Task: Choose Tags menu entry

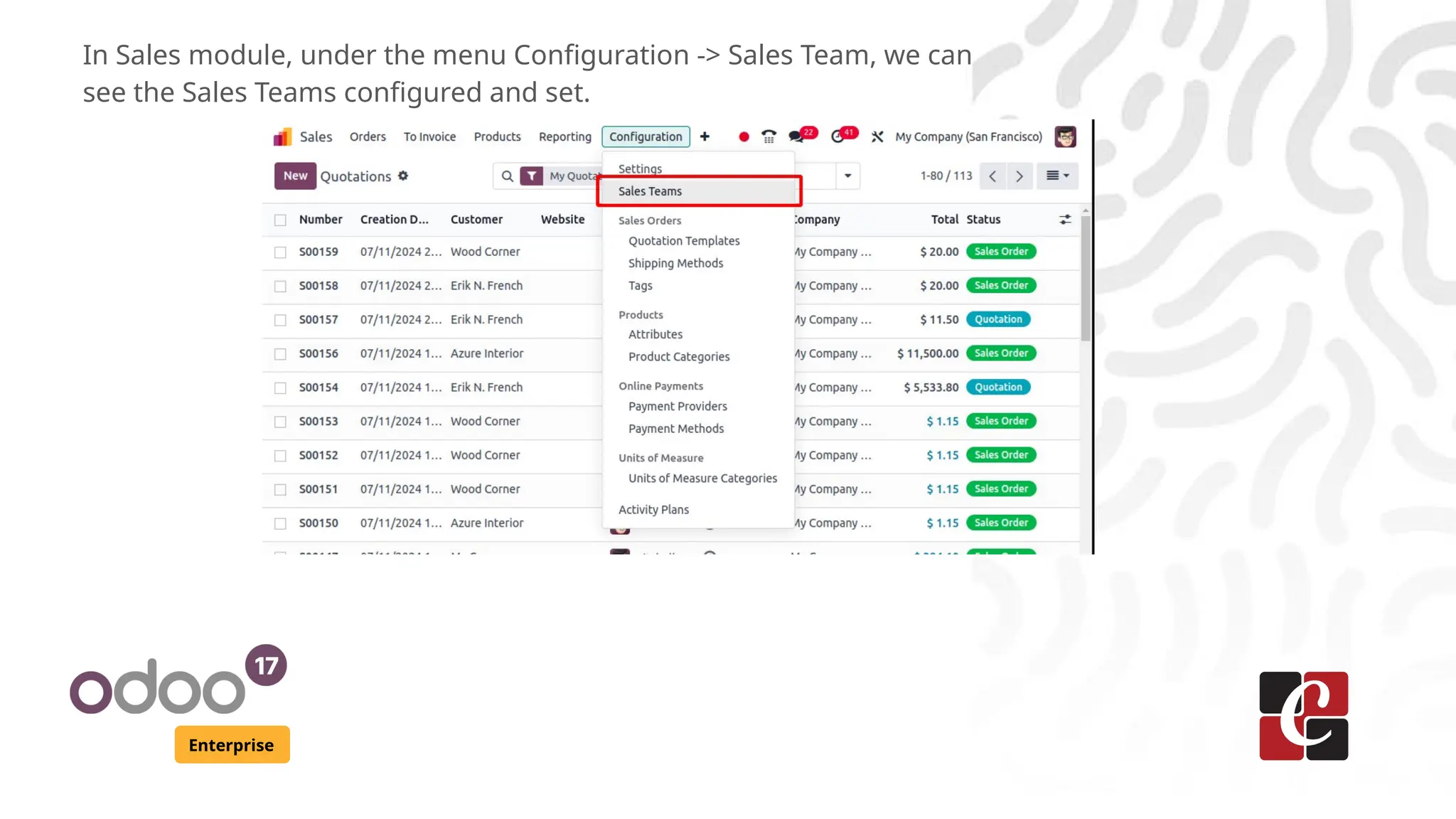Action: (640, 286)
